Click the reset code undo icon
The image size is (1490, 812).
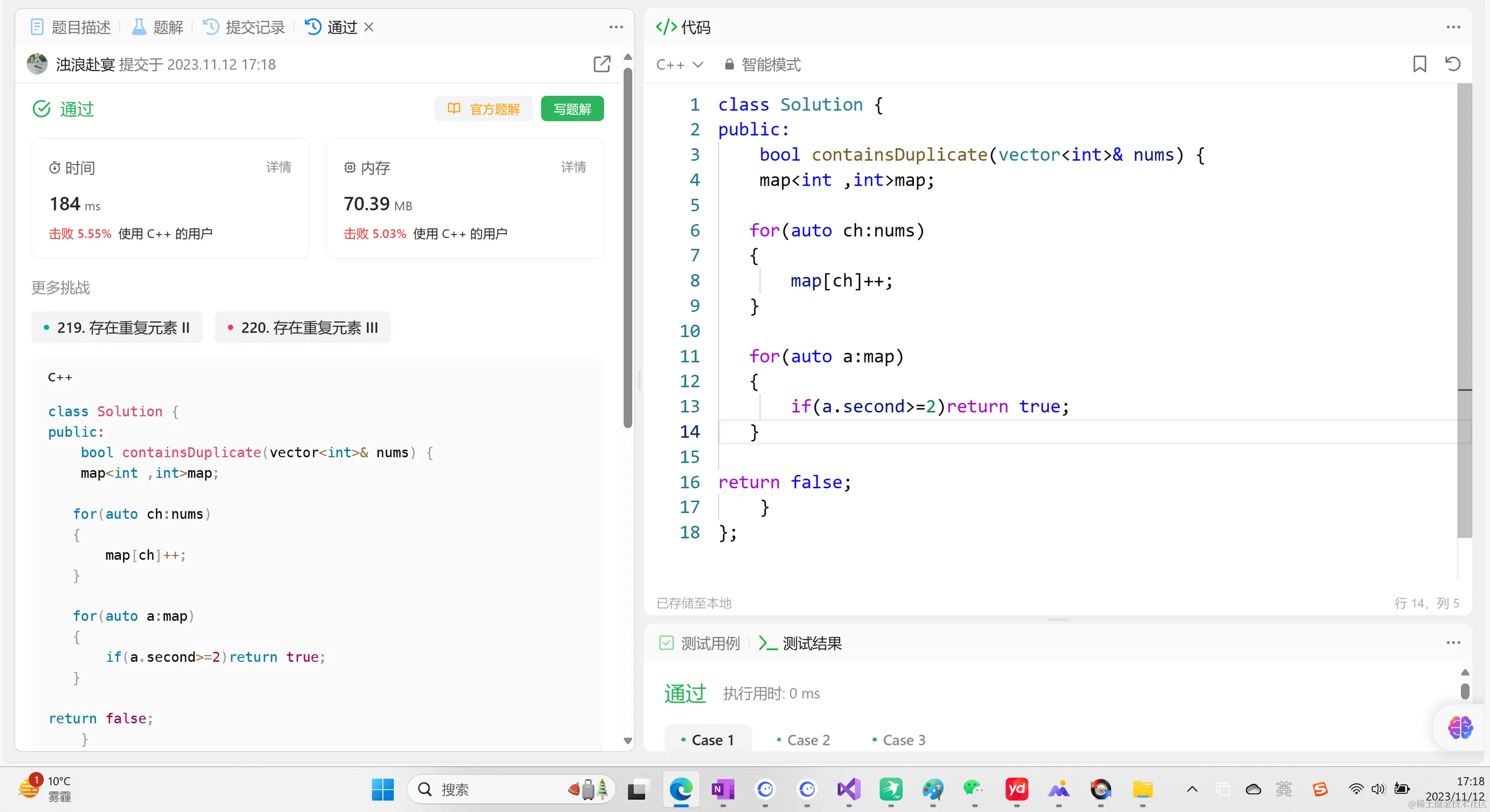click(1453, 64)
